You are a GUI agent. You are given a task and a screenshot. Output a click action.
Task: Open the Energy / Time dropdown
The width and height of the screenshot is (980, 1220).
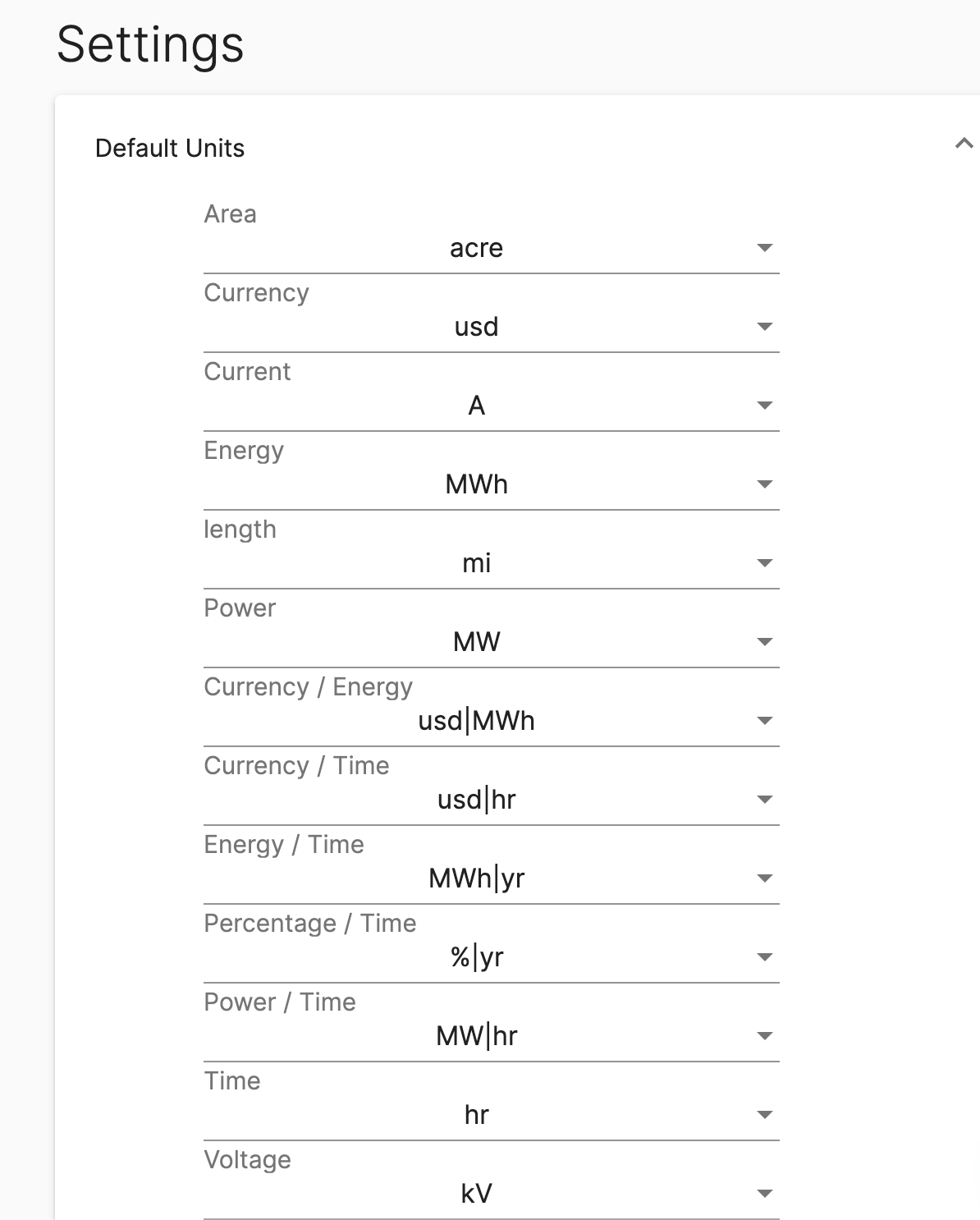point(491,878)
